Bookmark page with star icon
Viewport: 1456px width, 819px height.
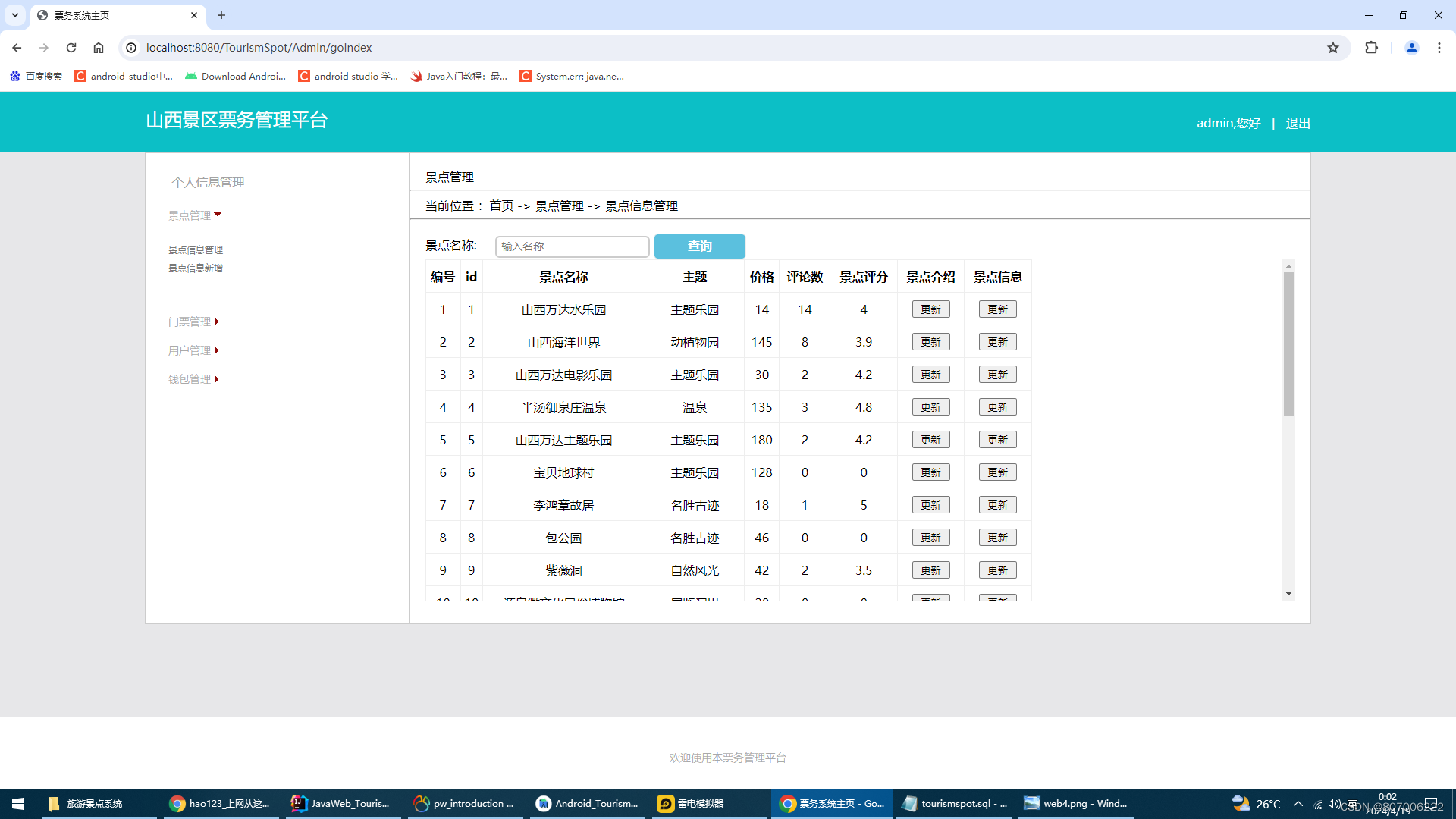(1333, 48)
